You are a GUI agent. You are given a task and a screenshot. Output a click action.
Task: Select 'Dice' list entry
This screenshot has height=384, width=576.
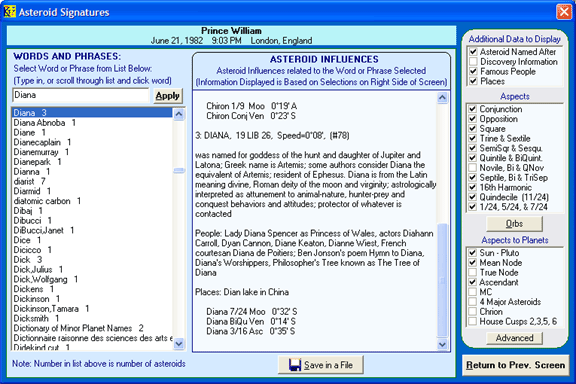pyautogui.click(x=92, y=240)
